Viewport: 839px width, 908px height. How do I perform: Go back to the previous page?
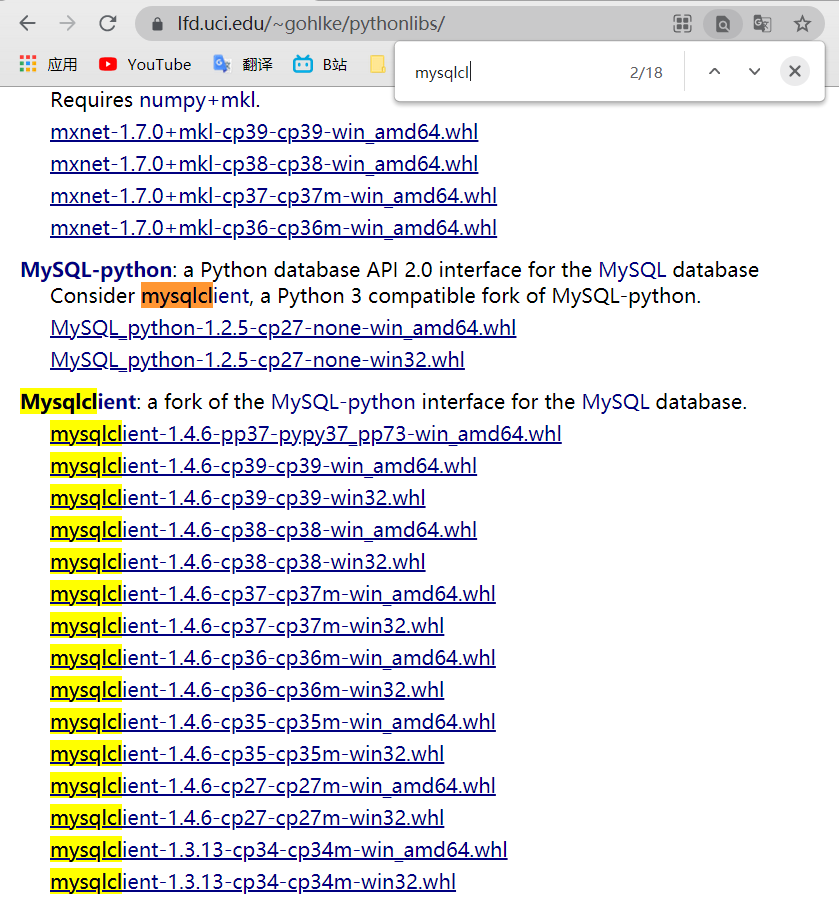pos(27,24)
